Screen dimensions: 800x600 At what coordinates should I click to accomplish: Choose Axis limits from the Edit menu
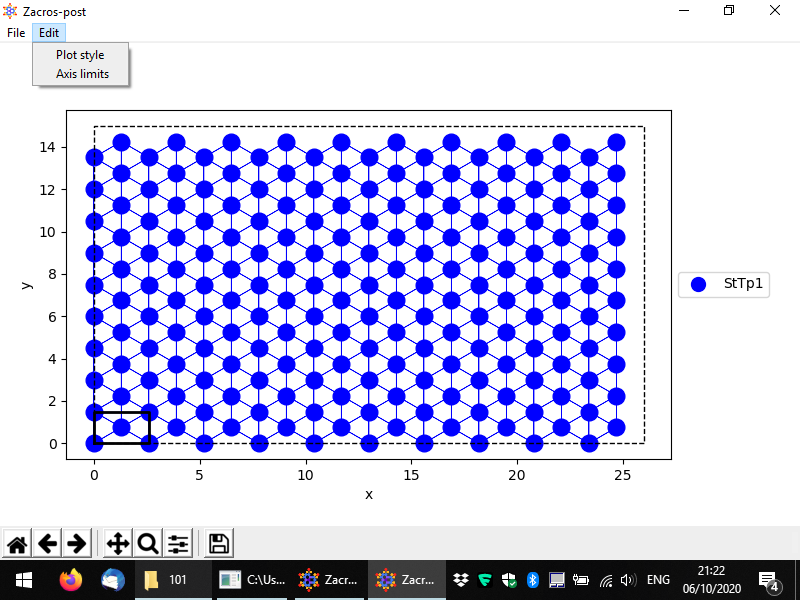[82, 74]
